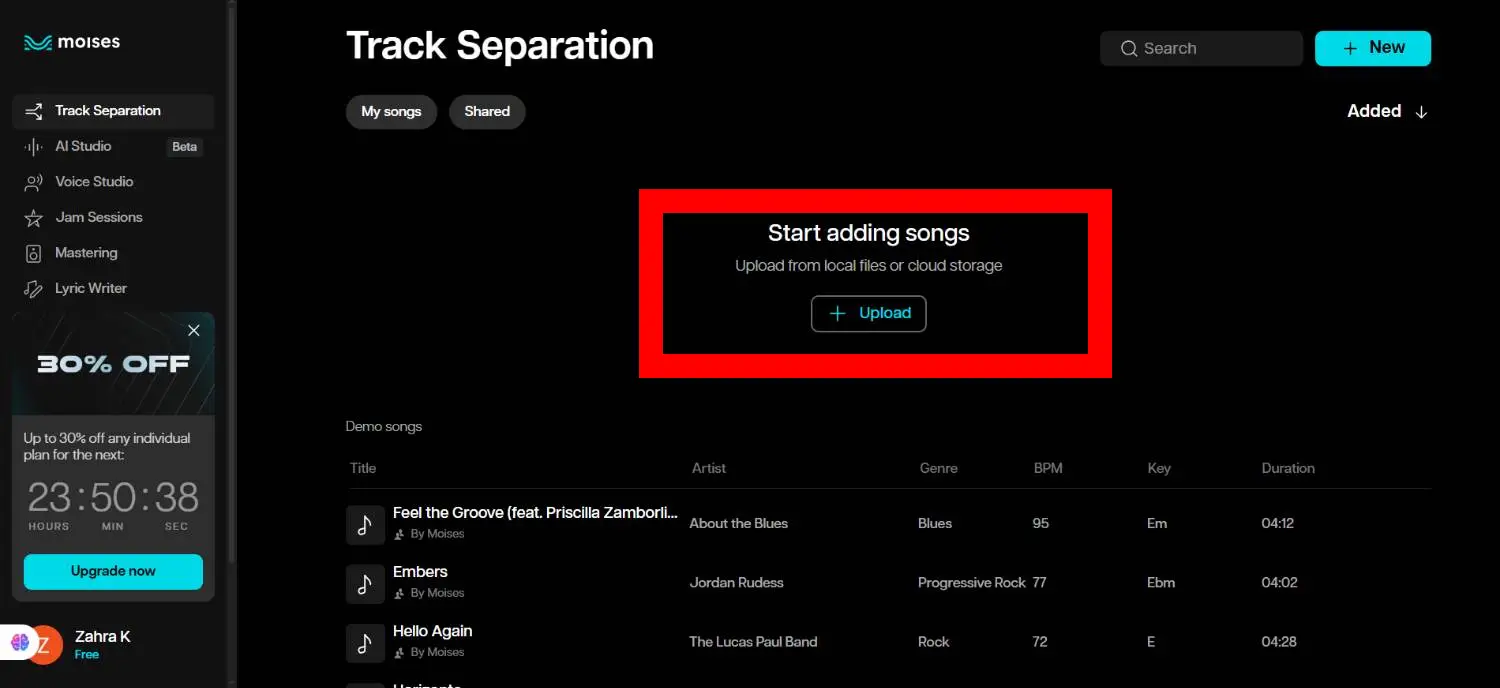Open Track Separation in sidebar
The height and width of the screenshot is (688, 1500).
coord(107,111)
